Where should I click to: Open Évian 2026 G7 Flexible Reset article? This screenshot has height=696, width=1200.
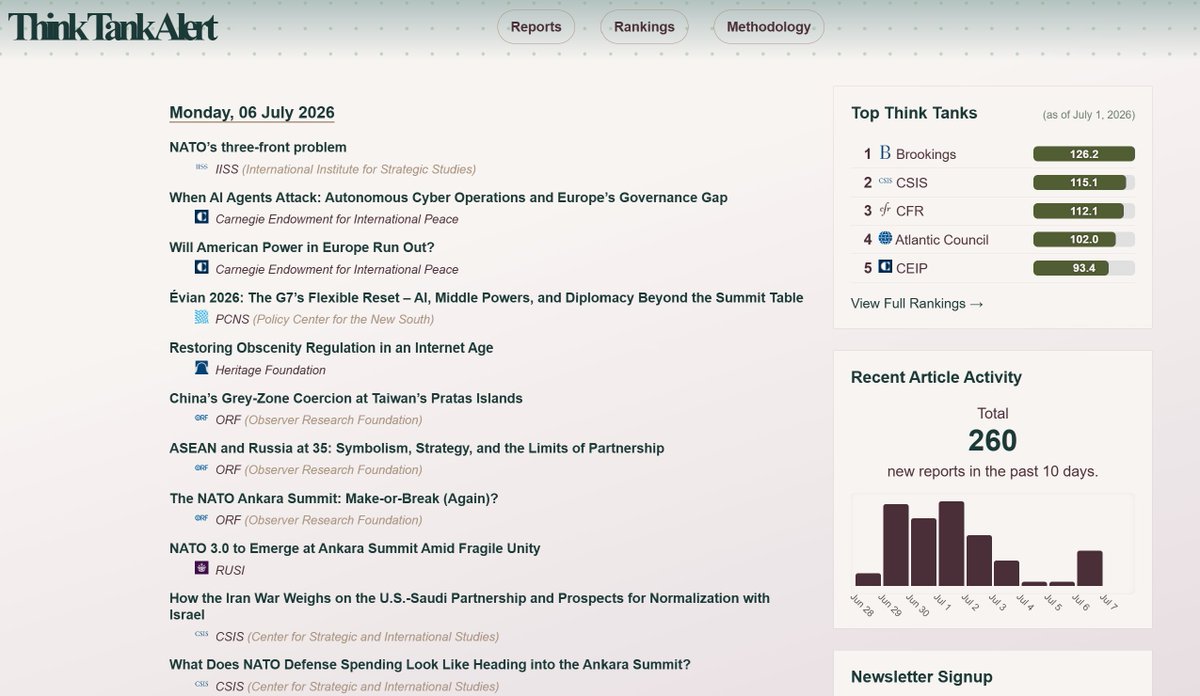click(486, 297)
